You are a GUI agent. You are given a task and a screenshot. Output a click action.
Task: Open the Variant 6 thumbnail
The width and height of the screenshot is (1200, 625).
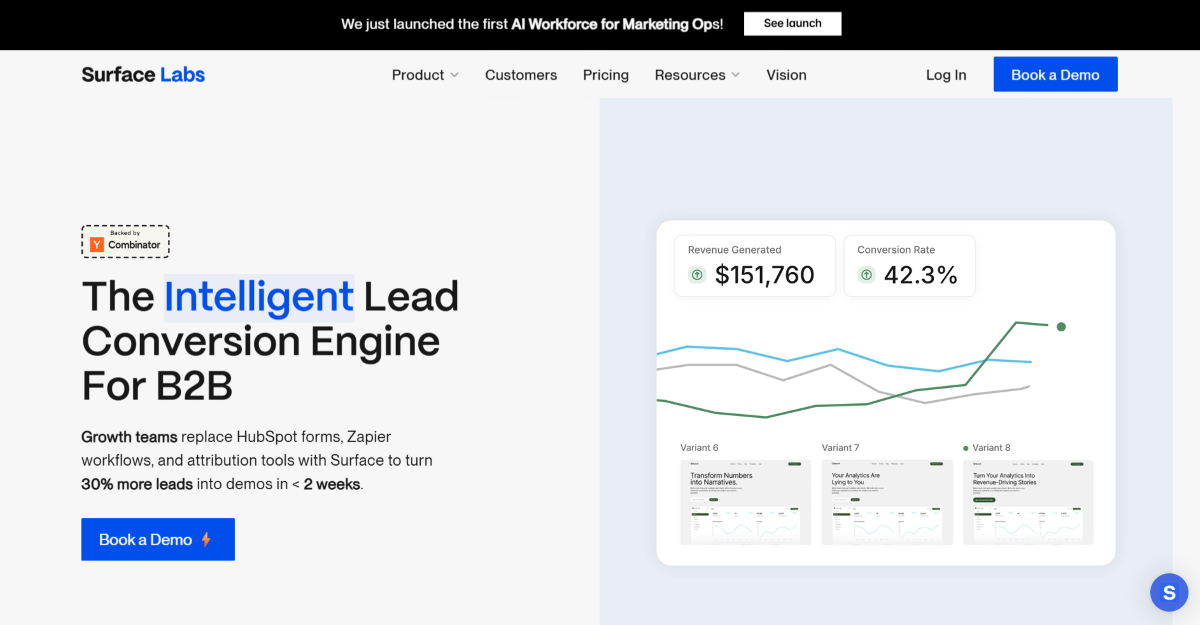[746, 502]
